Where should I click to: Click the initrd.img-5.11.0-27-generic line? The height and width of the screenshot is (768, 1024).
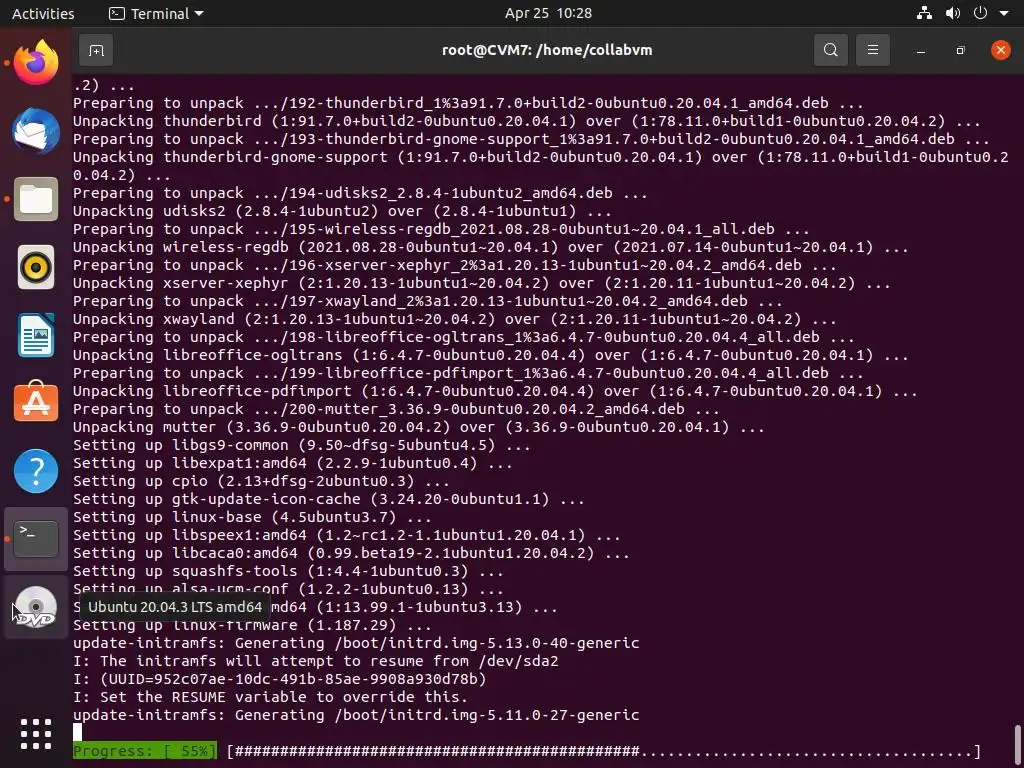356,715
